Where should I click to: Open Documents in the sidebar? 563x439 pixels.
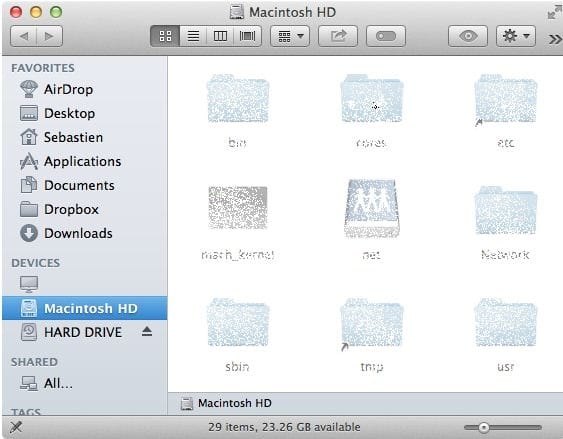pos(84,185)
